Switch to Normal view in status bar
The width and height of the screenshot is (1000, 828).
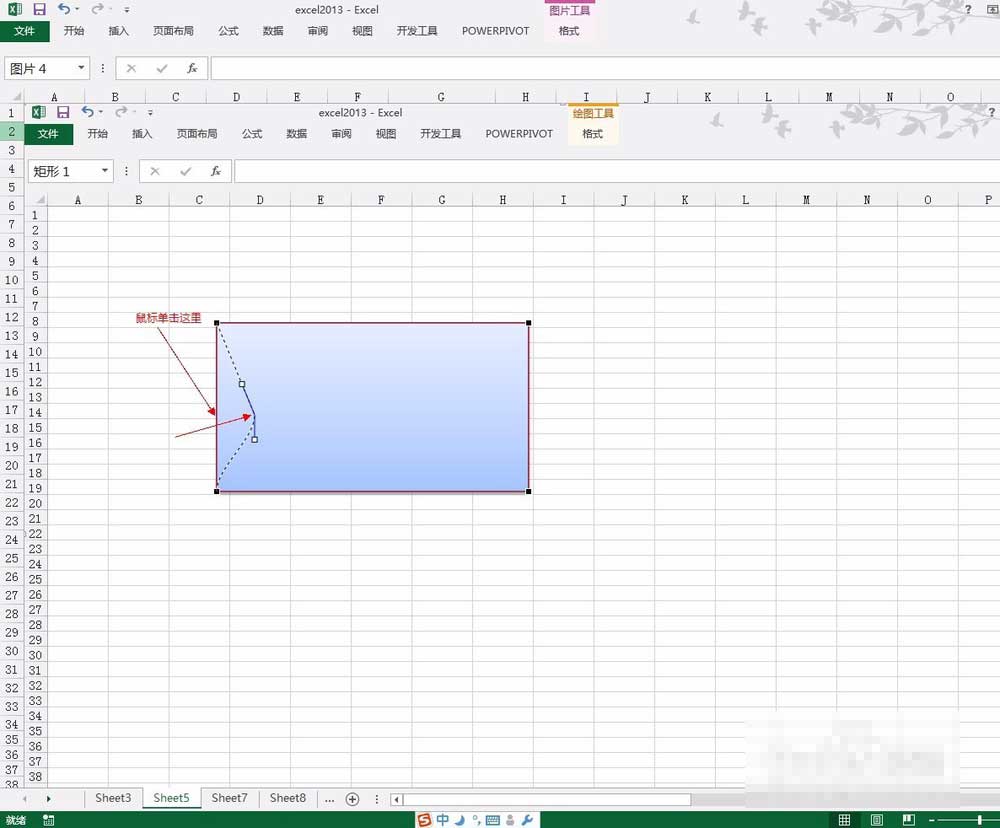point(845,820)
